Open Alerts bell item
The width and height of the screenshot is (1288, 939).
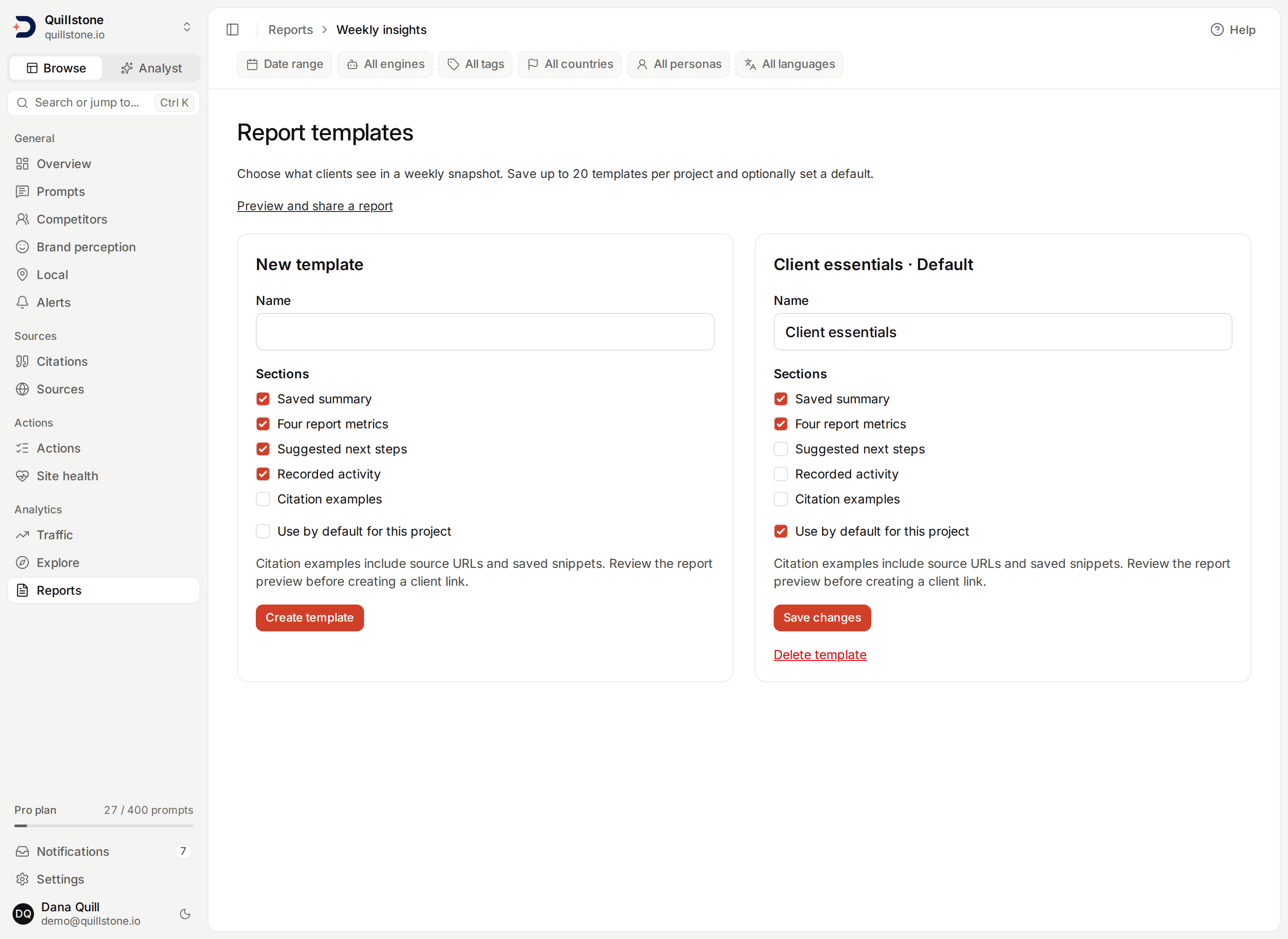click(x=103, y=302)
